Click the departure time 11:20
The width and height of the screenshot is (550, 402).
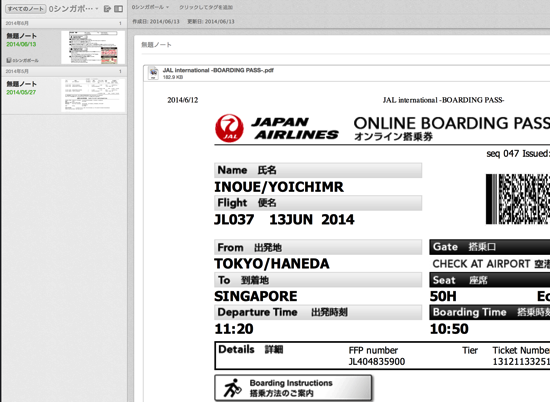pyautogui.click(x=234, y=329)
